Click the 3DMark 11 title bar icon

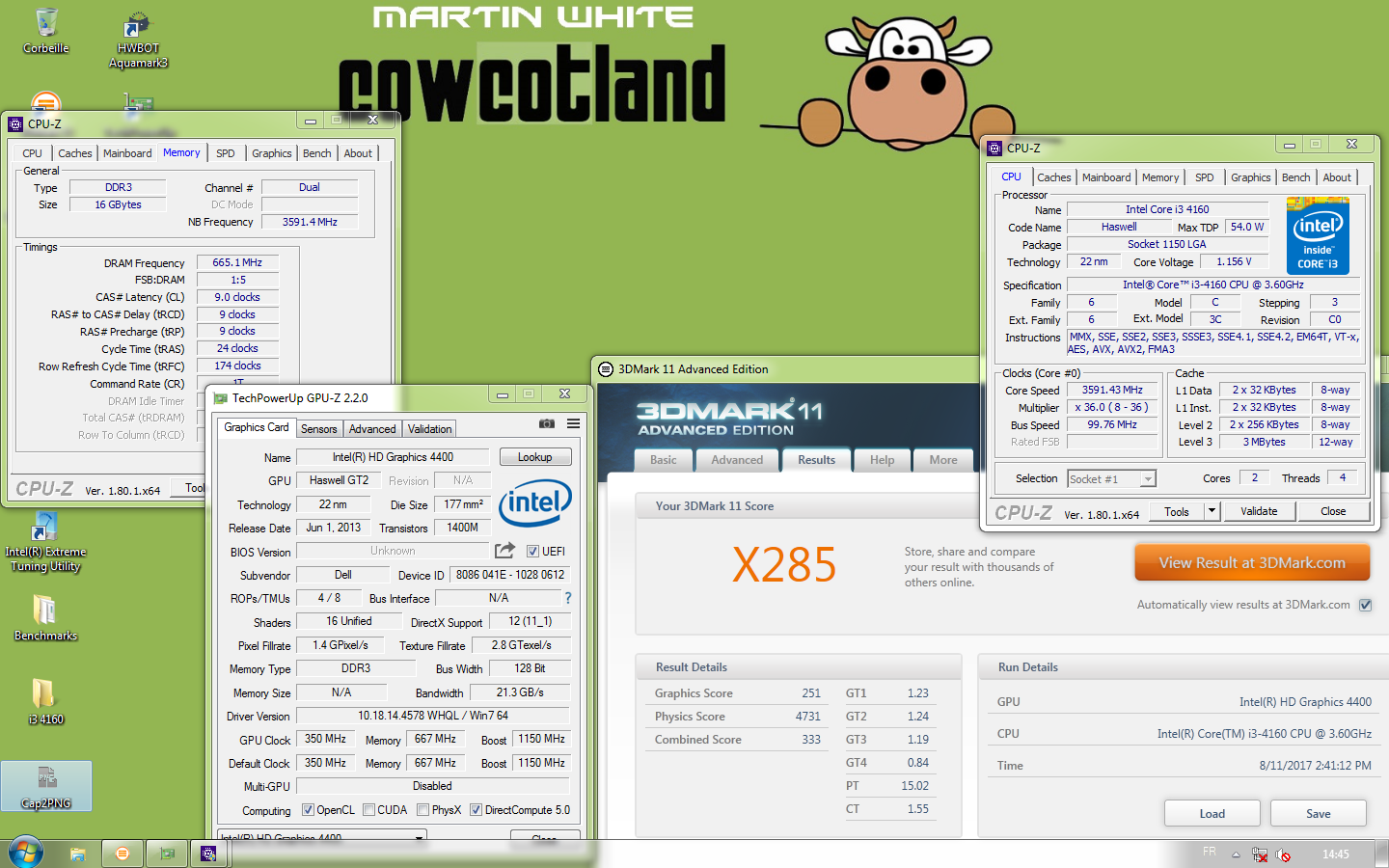click(606, 369)
